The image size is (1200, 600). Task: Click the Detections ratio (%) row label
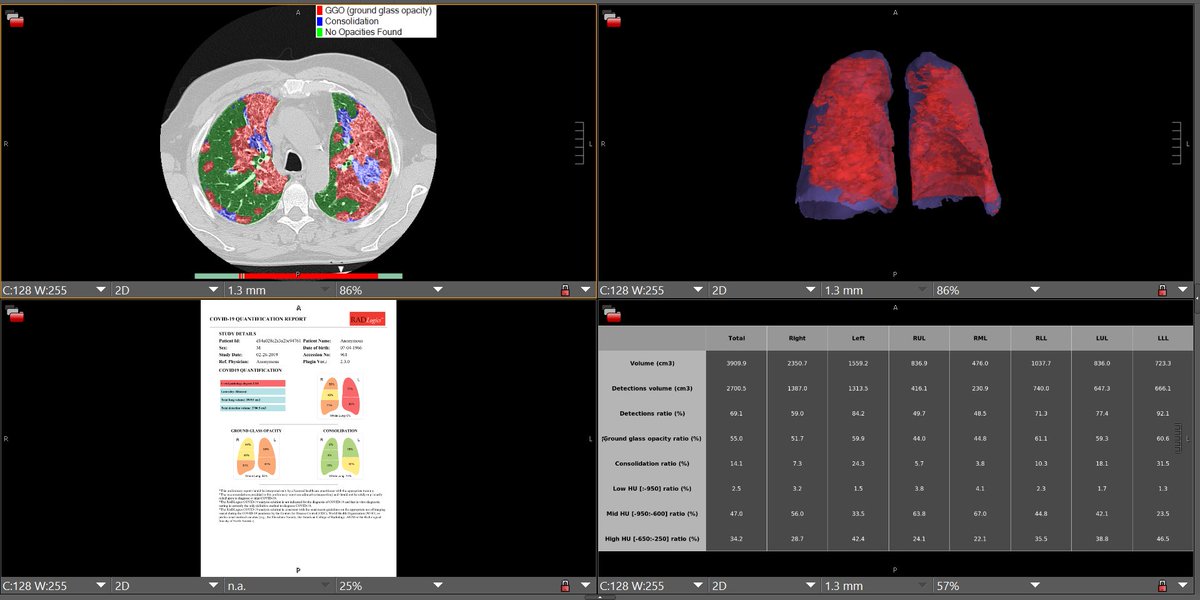(x=651, y=413)
